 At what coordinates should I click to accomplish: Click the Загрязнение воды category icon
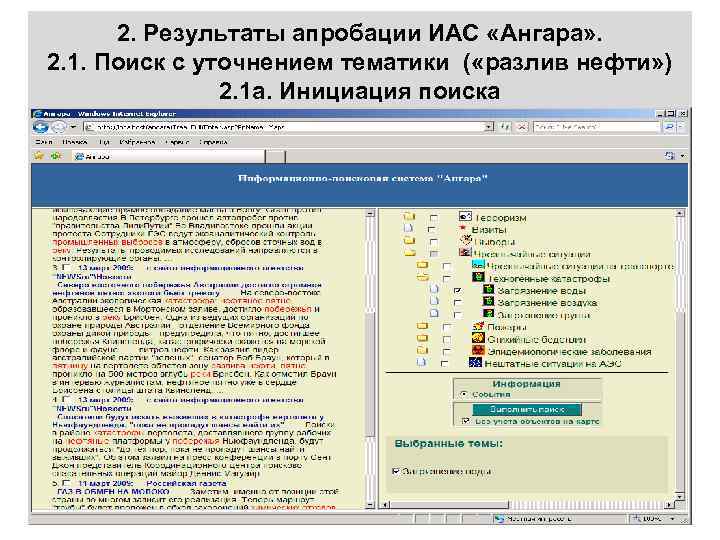point(488,289)
